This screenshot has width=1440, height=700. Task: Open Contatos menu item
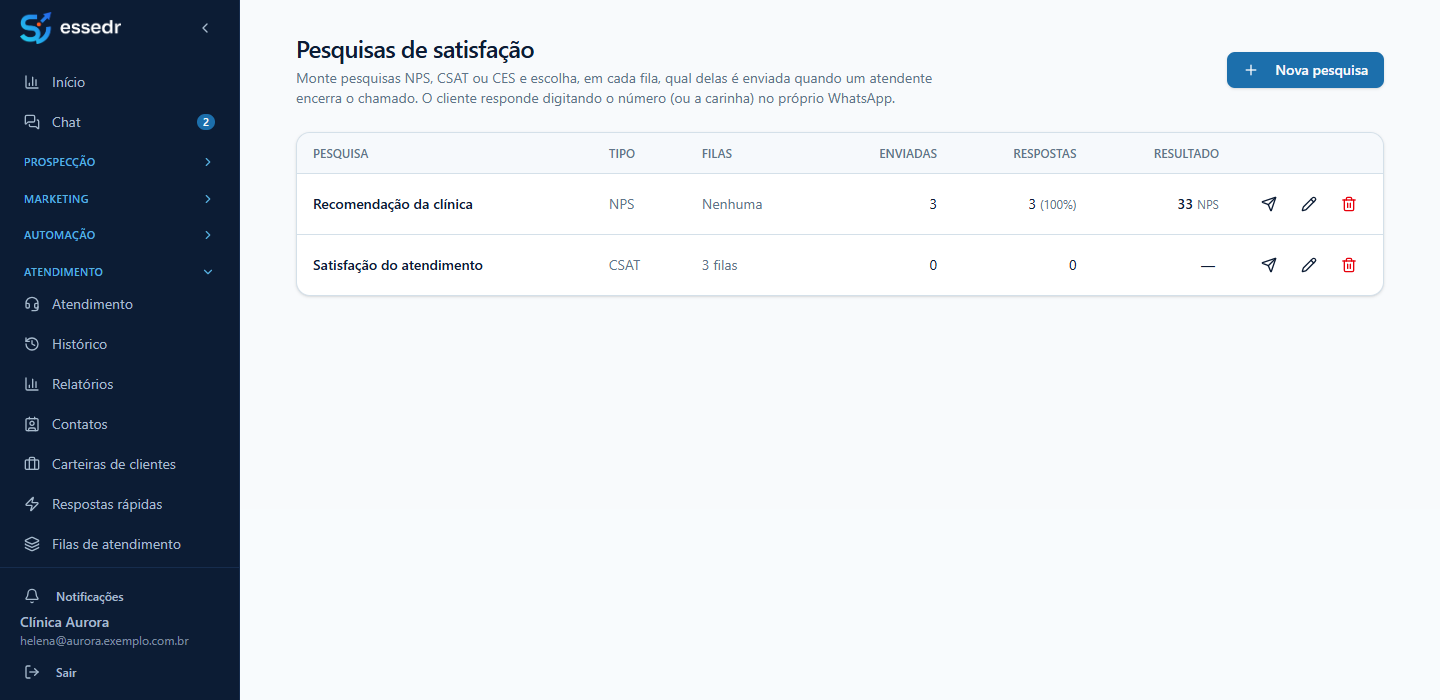point(120,424)
